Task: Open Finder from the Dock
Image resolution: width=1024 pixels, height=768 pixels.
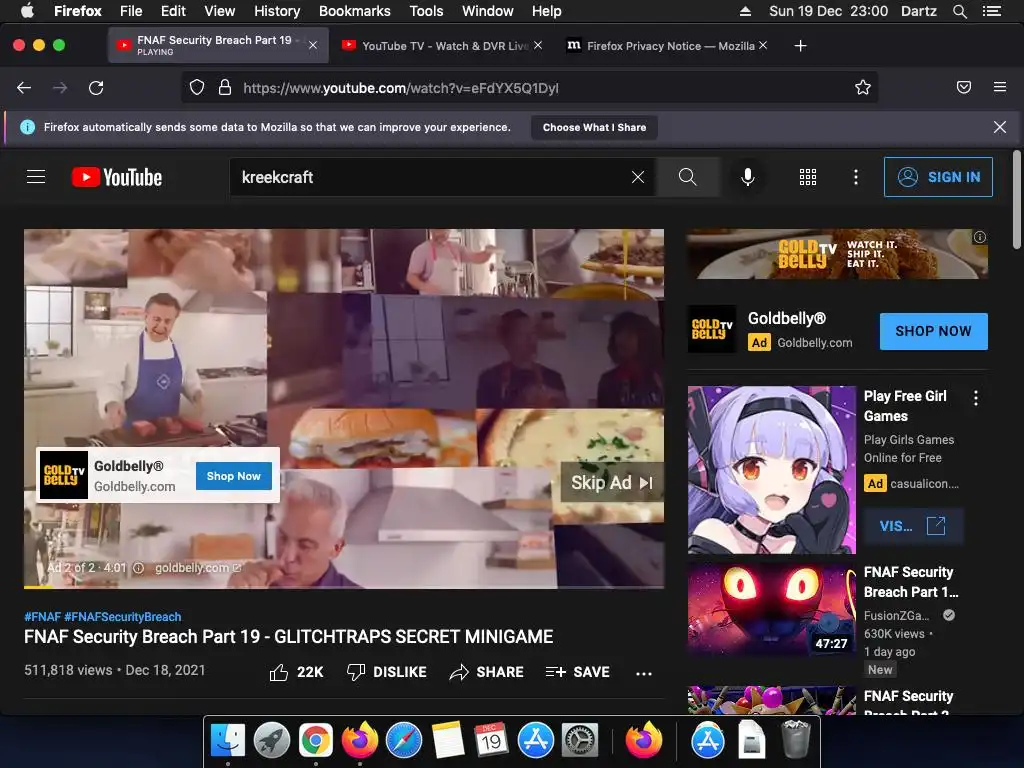Action: [227, 741]
